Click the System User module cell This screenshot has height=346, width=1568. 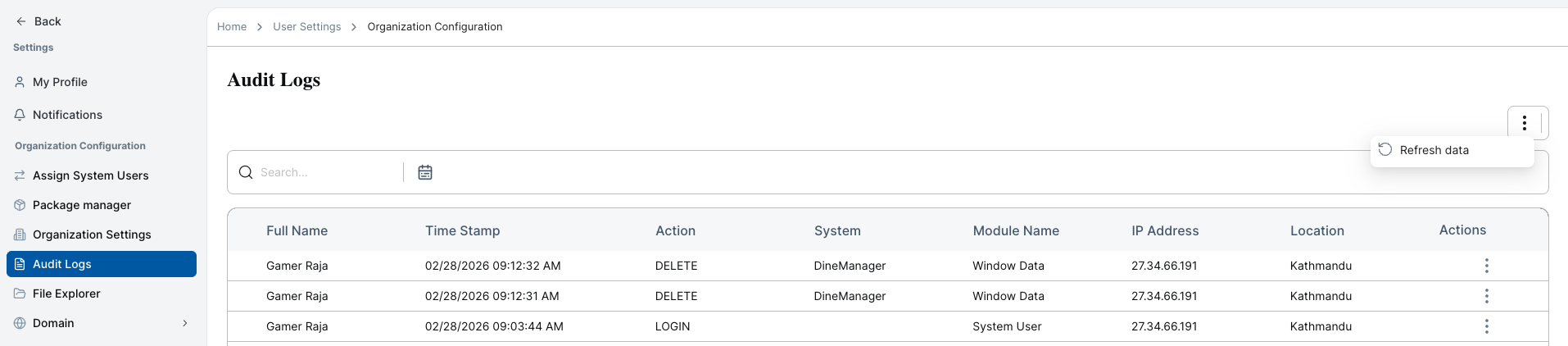(x=1007, y=326)
